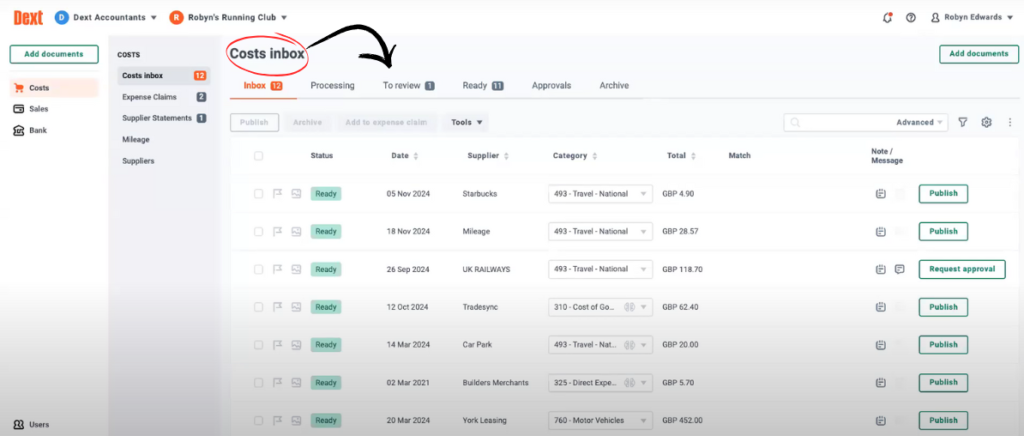Screen dimensions: 1024x436
Task: Open the three-dot more options menu
Action: click(x=1009, y=122)
